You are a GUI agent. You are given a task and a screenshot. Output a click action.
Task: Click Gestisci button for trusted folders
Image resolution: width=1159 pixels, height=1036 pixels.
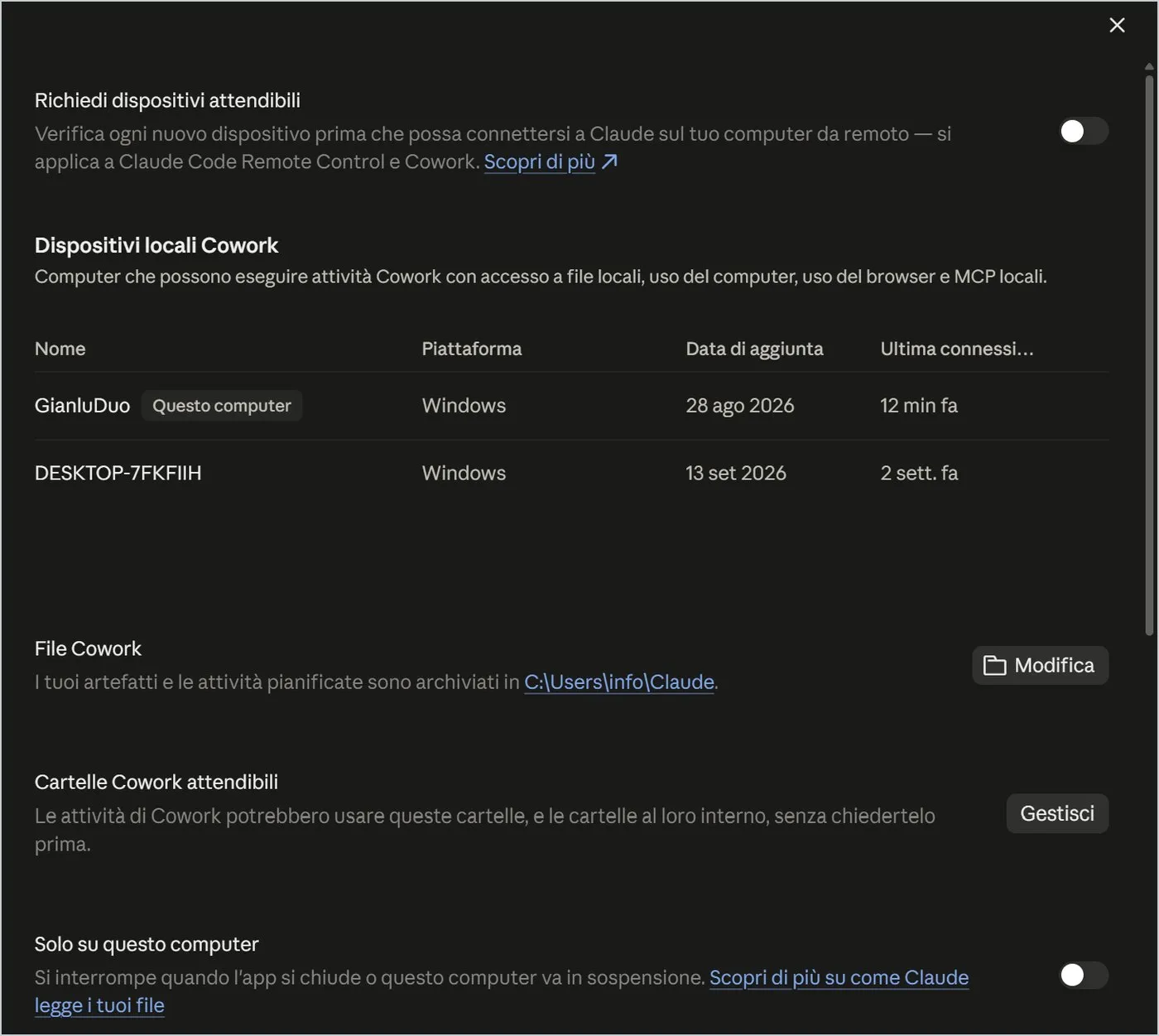click(1057, 813)
